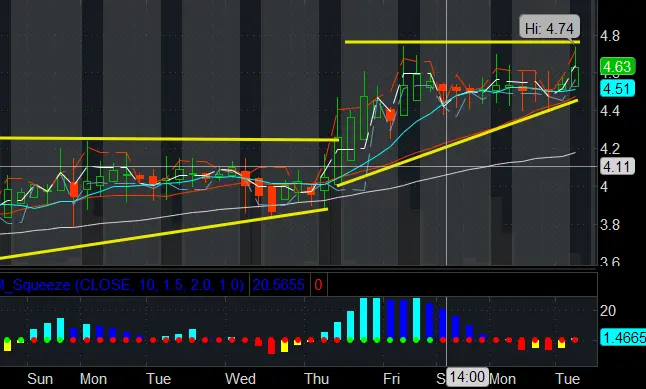
Task: Click the red 0 squeeze value
Action: click(x=318, y=285)
